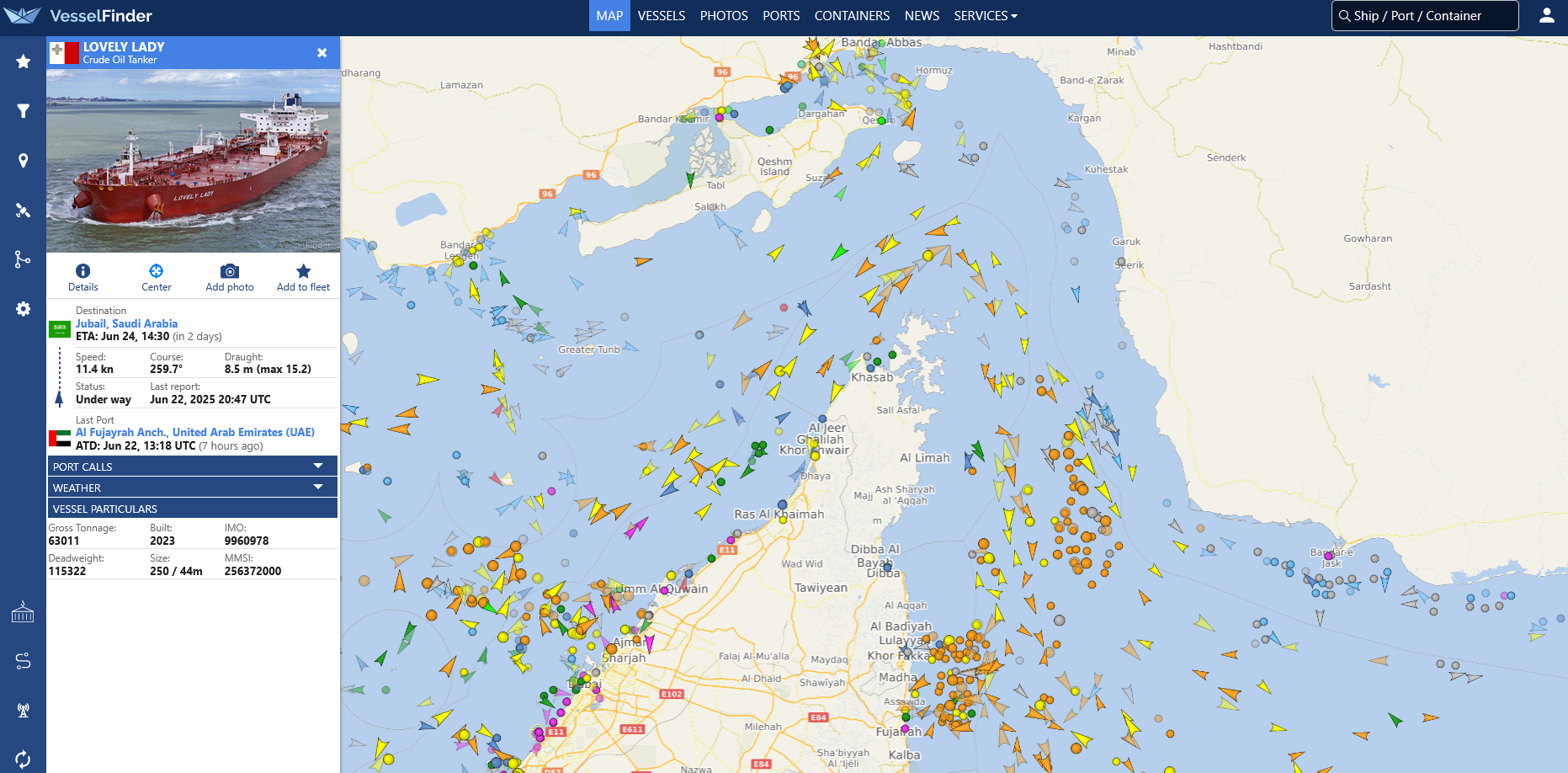Click the Ras Al Khaimah map label

click(779, 514)
